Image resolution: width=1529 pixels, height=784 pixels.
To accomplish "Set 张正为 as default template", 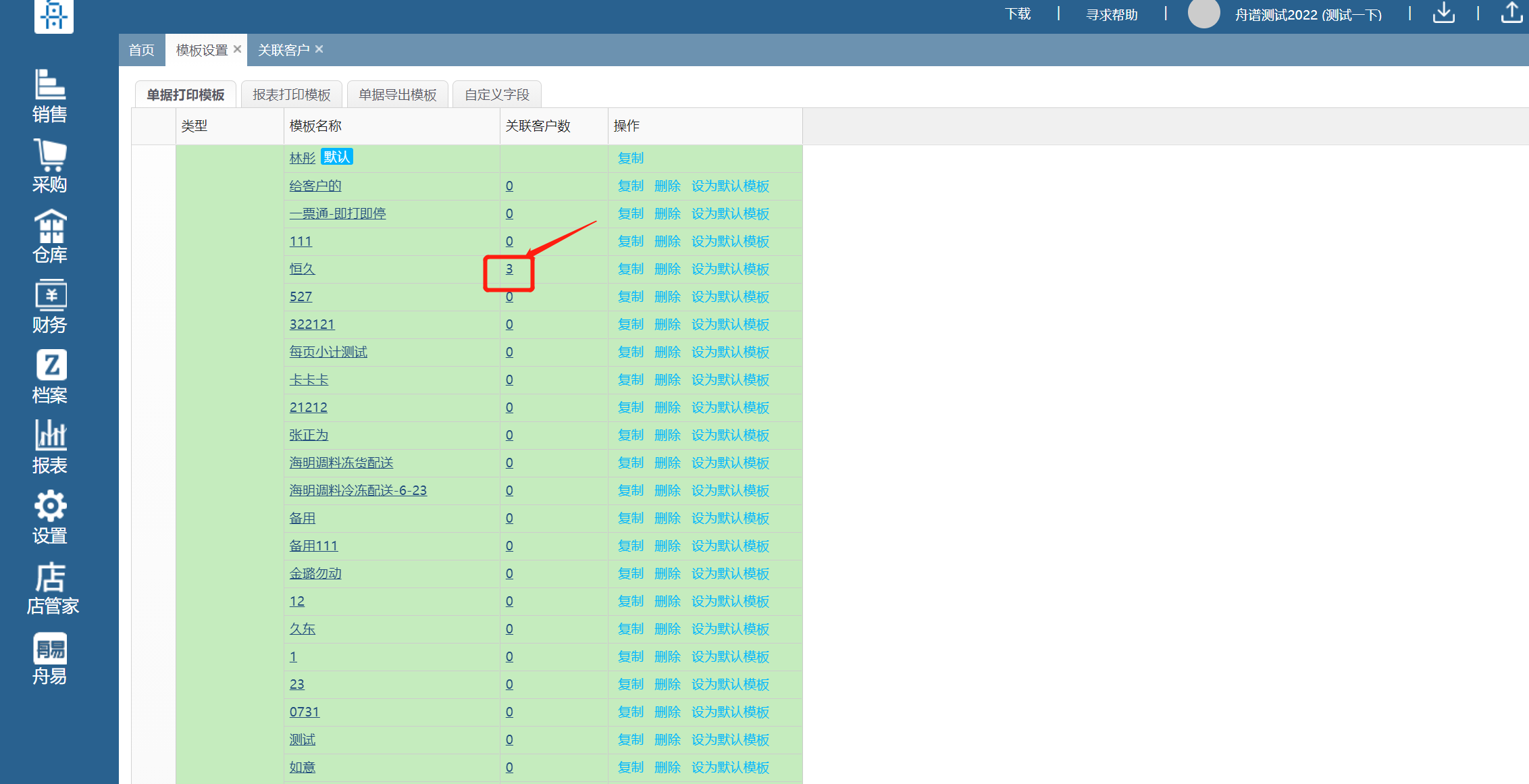I will (730, 435).
